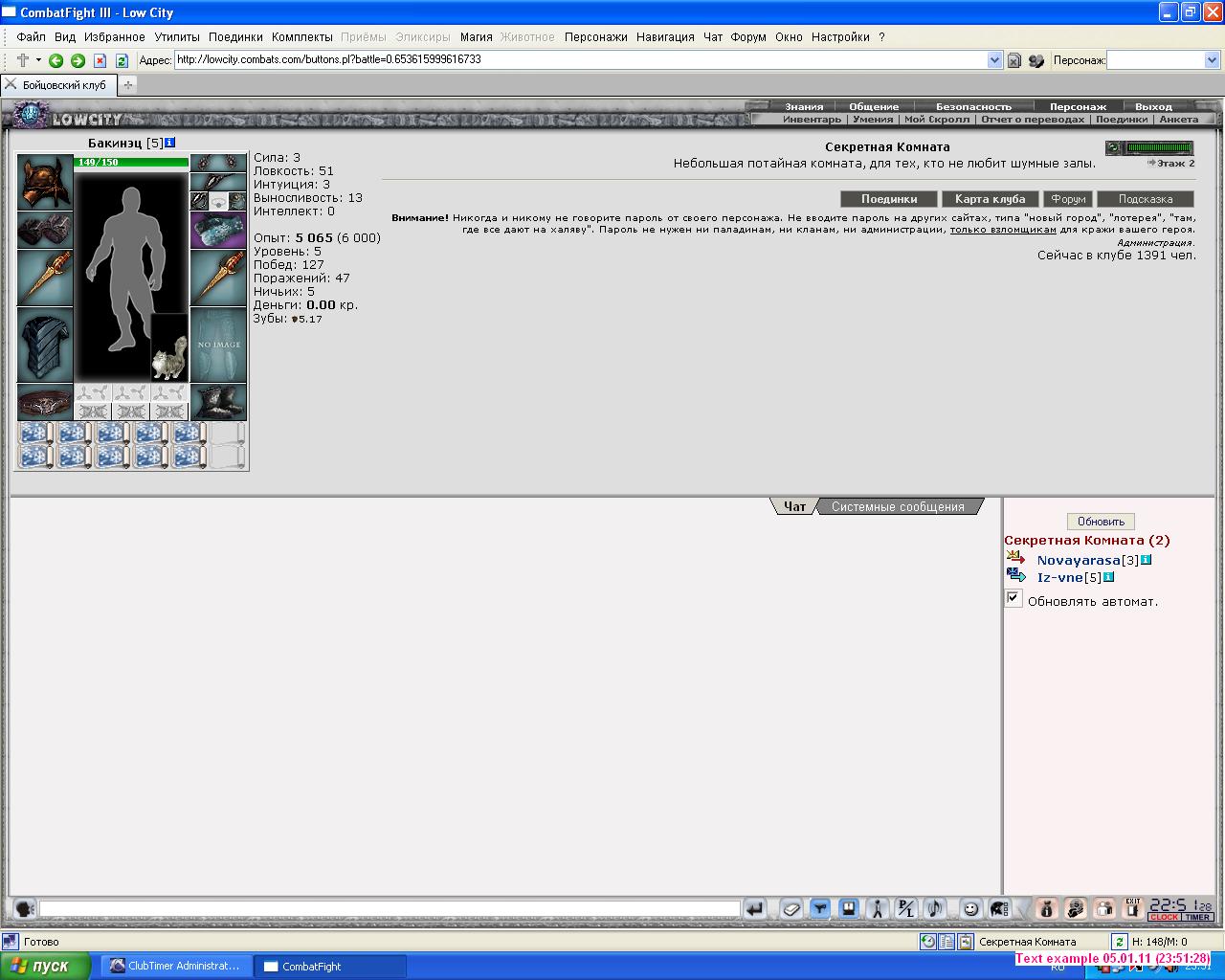The width and height of the screenshot is (1225, 980).
Task: Expand the dropdown arrow beside the cross icon
Action: (x=38, y=60)
